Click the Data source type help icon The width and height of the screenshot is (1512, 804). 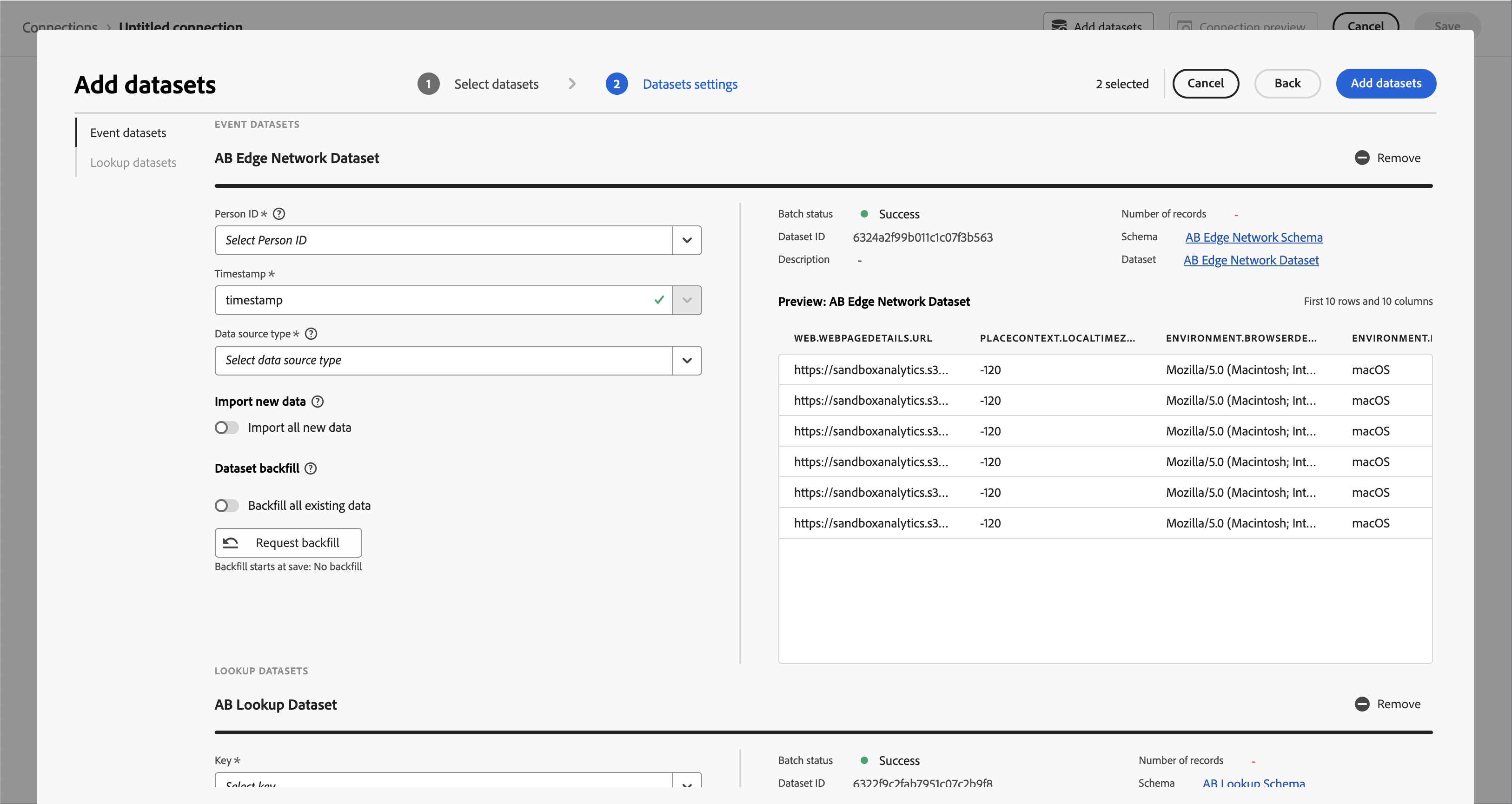(311, 334)
